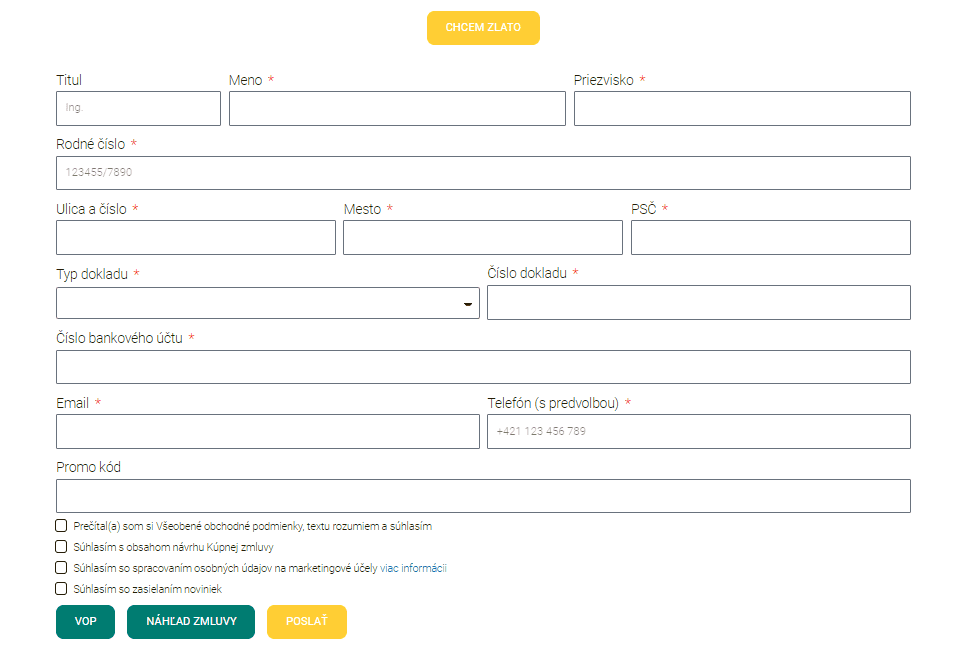The width and height of the screenshot is (964, 660).
Task: Enable 'Súhlasím so zasielaním noviniek'
Action: pos(60,589)
